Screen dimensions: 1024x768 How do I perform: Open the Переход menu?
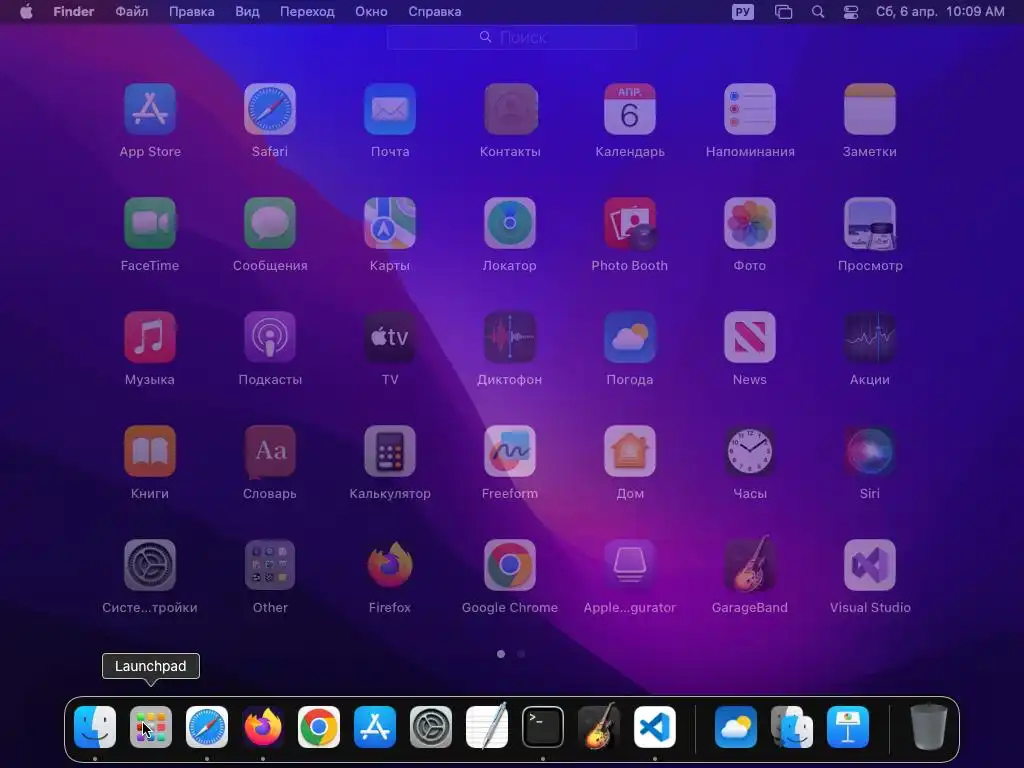tap(307, 11)
